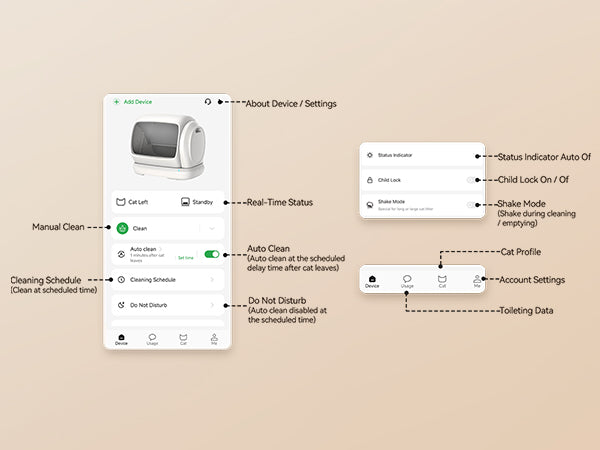Enable the Child Lock switch
600x450 pixels.
[x=470, y=180]
